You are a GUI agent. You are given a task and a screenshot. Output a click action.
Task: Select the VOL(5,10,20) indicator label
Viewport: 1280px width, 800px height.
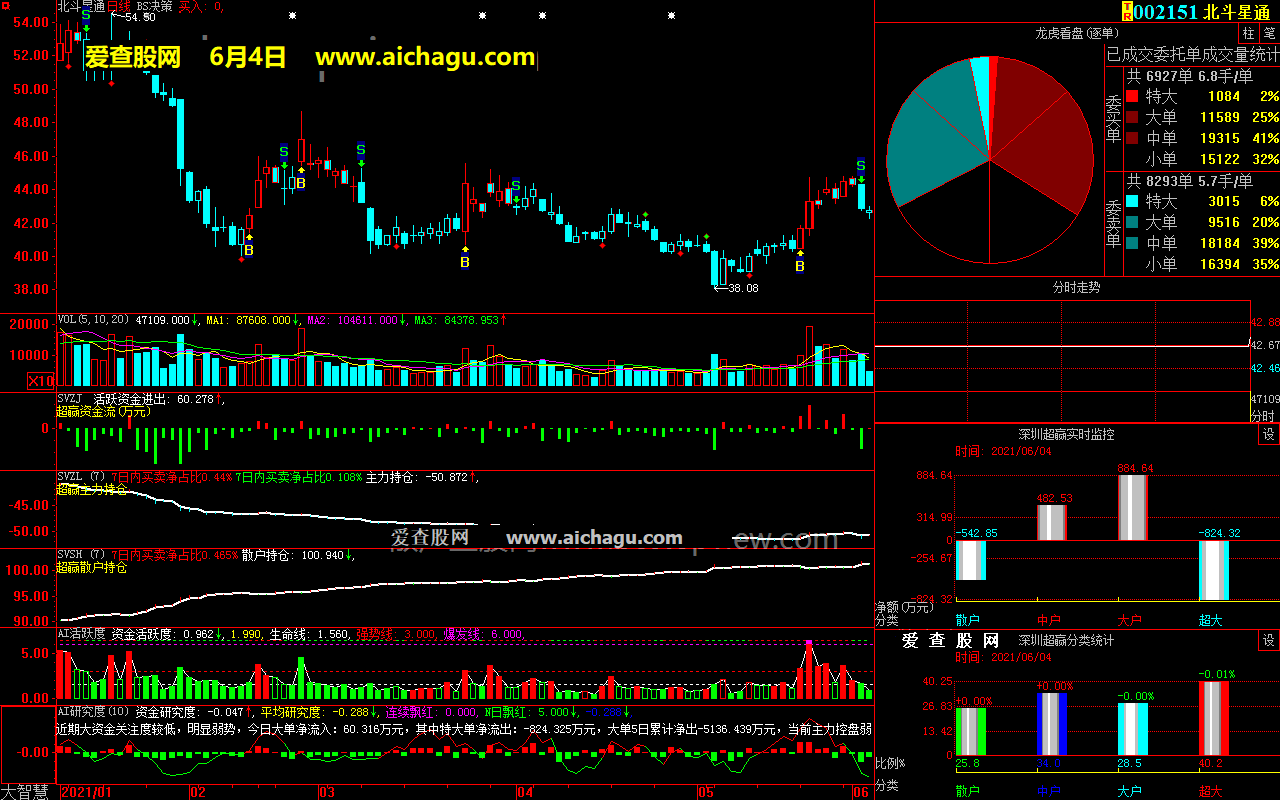(x=94, y=320)
